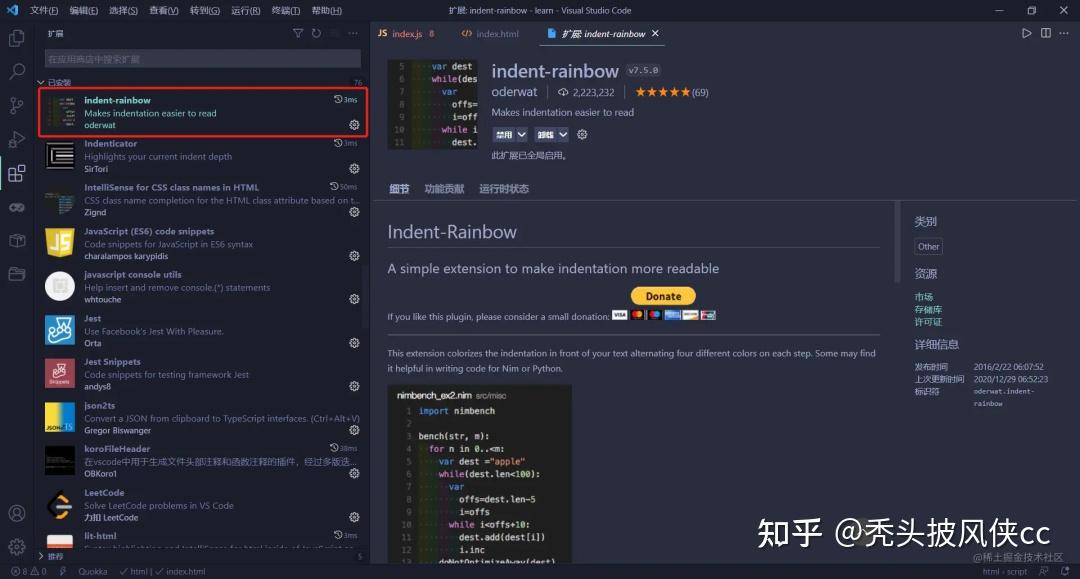Select the koroFileHeader extension in list
The image size is (1080, 579).
(202, 461)
